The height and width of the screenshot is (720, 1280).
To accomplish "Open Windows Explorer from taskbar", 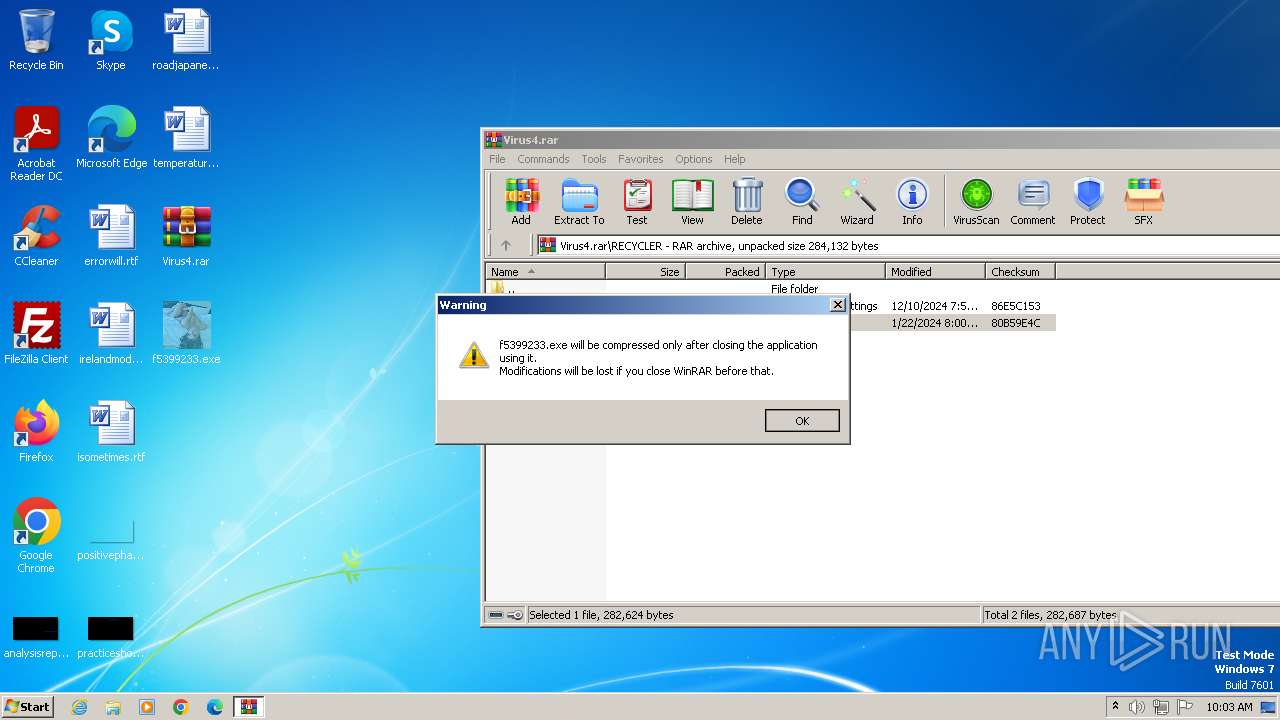I will [113, 707].
